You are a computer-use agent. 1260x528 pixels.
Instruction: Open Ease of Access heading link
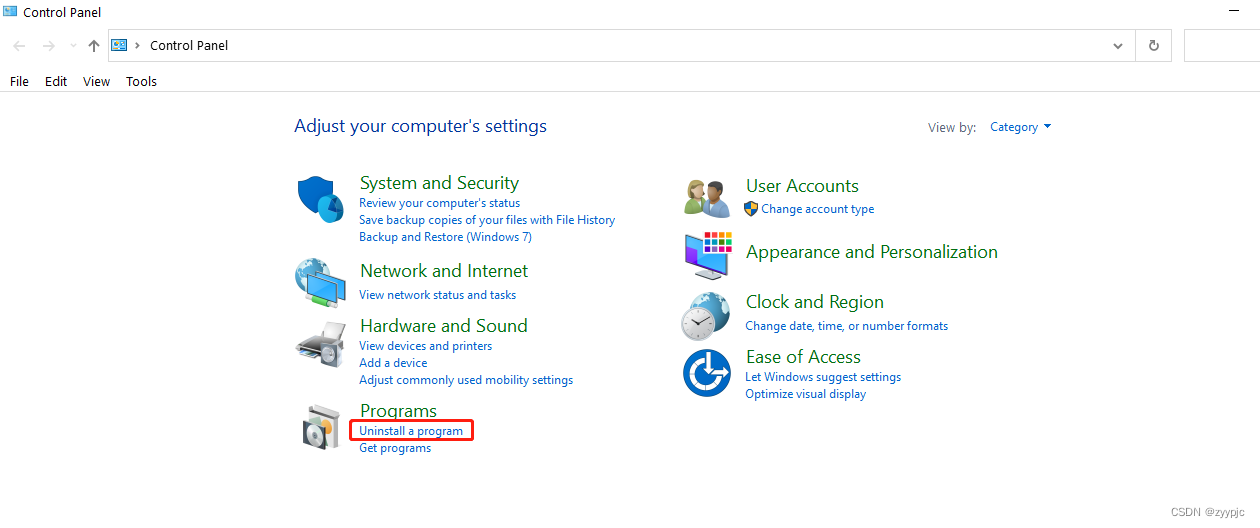[803, 357]
